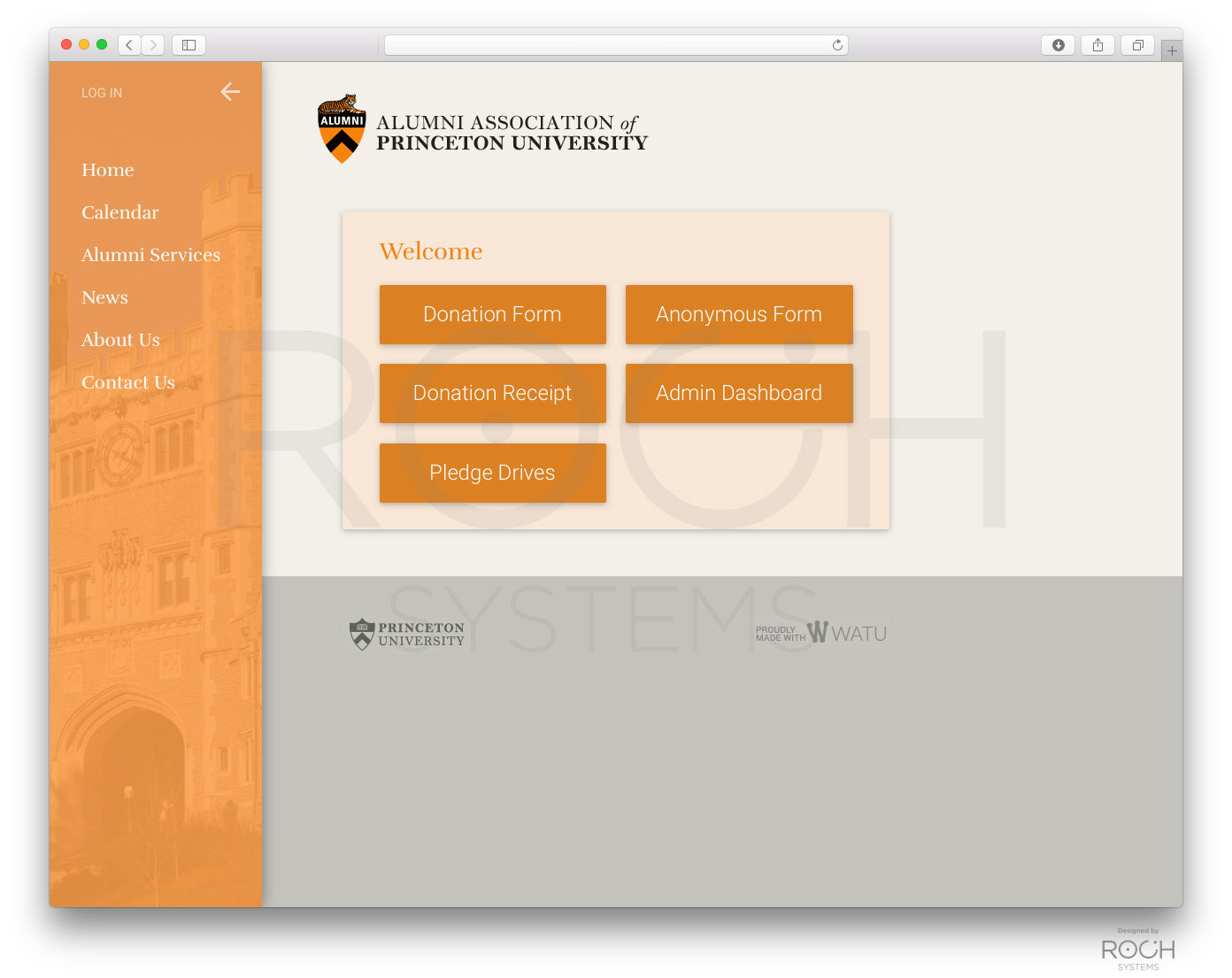This screenshot has height=978, width=1232.
Task: Open the LOG IN link
Action: tap(102, 93)
